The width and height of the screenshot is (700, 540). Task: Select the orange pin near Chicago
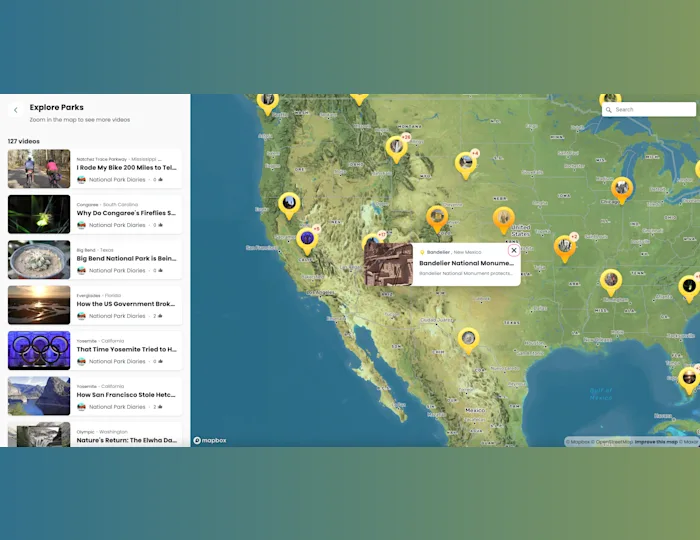click(622, 191)
